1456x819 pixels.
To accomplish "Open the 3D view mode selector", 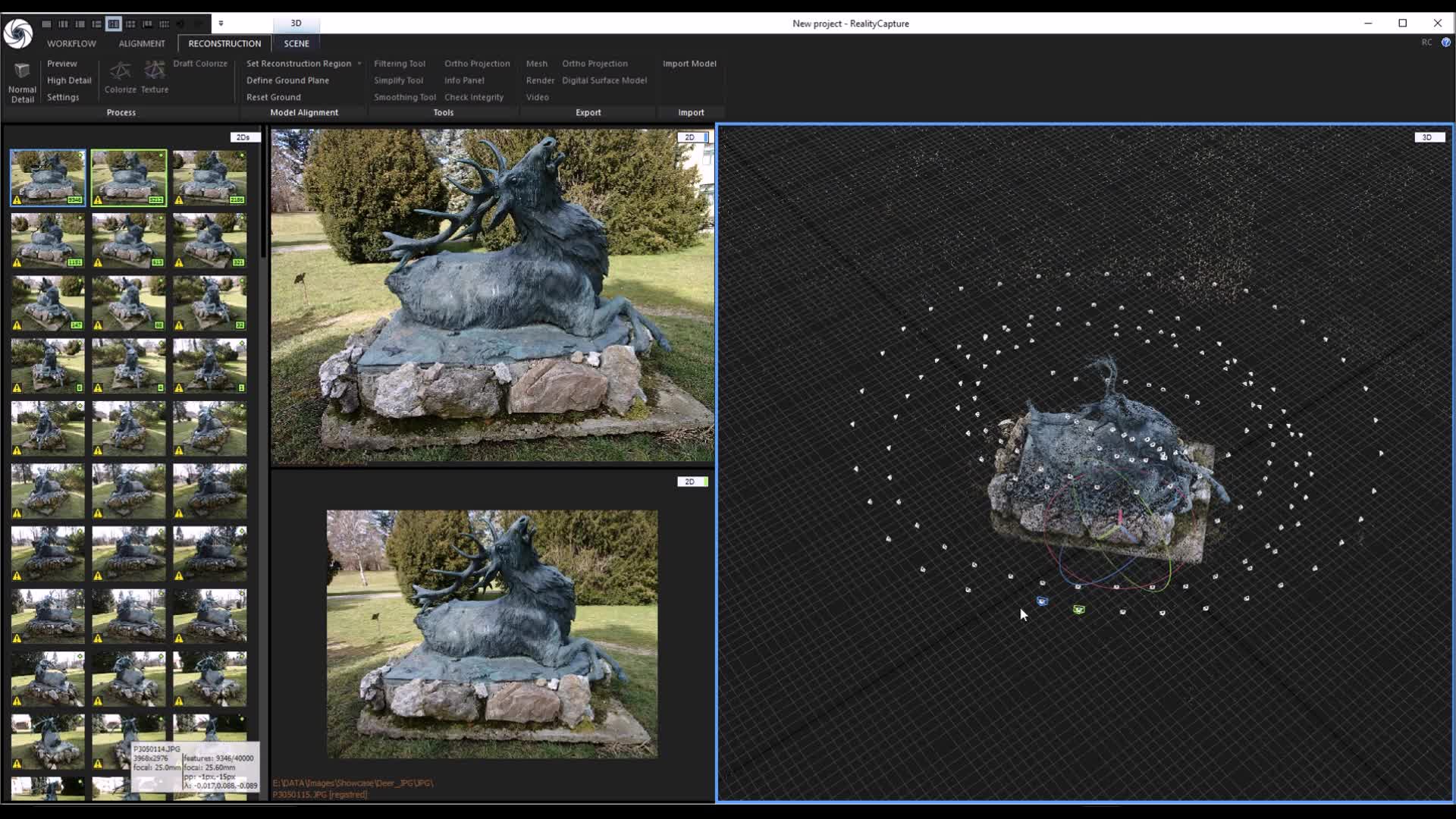I will pos(1429,137).
